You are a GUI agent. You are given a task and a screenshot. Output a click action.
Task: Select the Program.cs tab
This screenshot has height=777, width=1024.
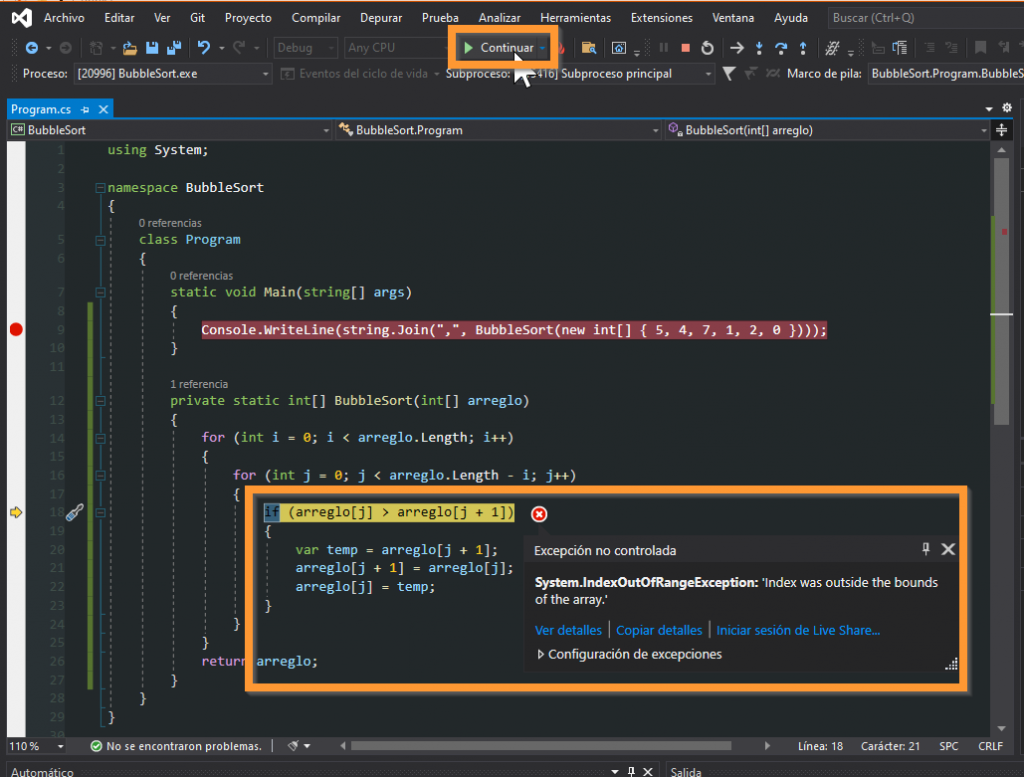pos(40,109)
